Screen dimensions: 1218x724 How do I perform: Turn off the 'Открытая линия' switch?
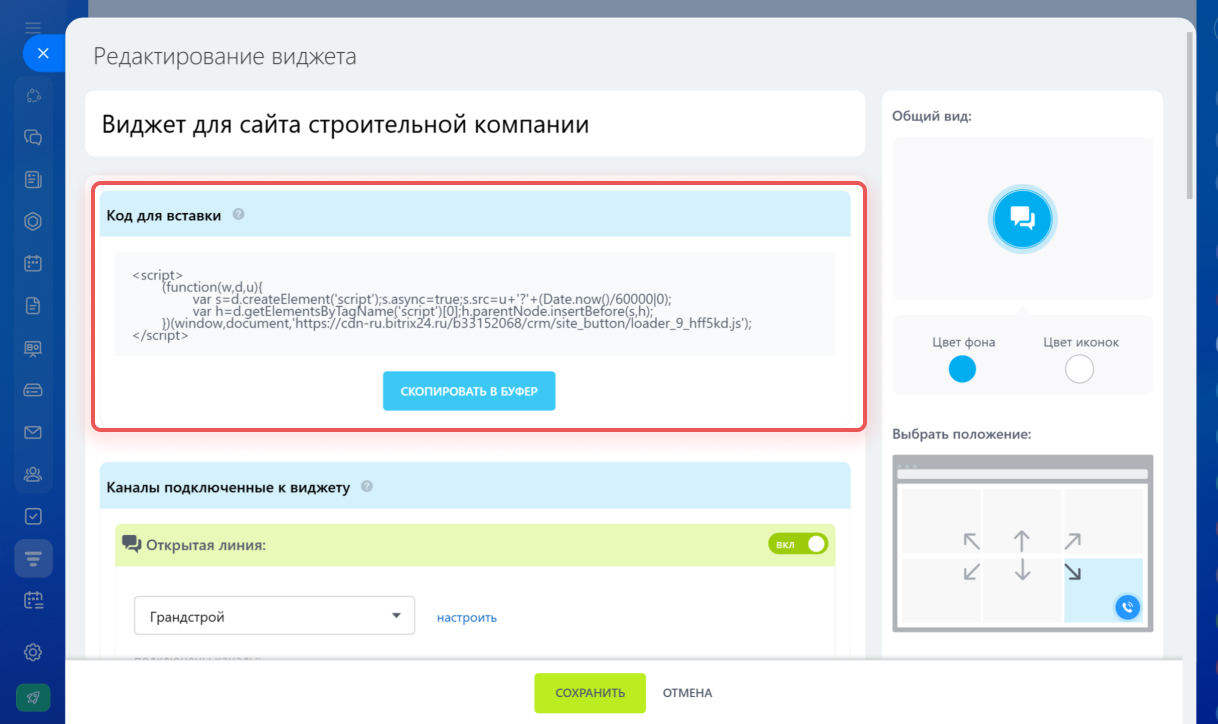click(798, 544)
